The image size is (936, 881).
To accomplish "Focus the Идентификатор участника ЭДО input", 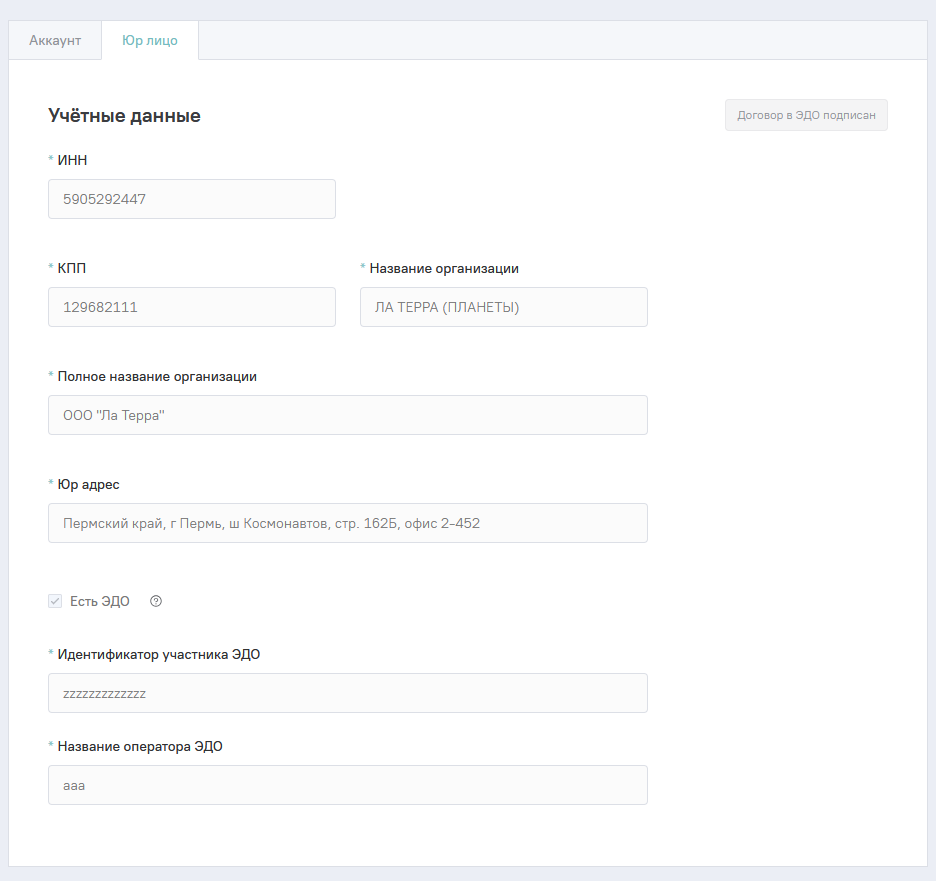I will pyautogui.click(x=348, y=693).
